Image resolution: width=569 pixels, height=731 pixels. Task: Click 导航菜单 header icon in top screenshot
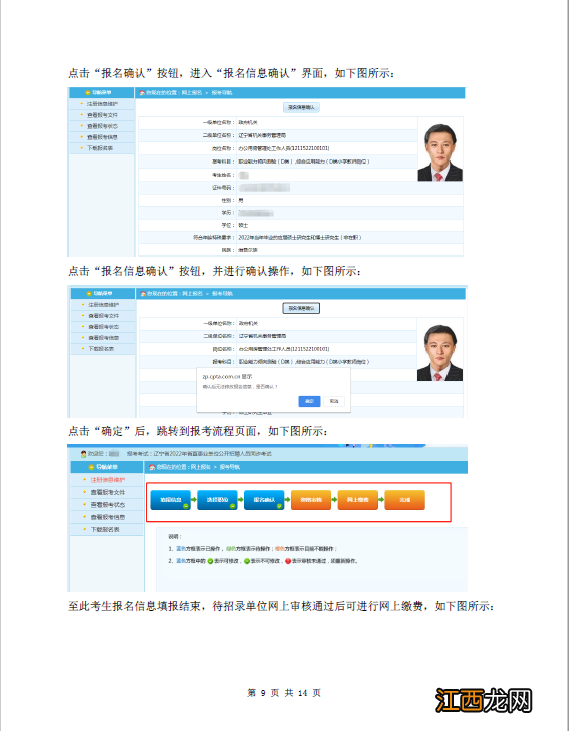coord(88,93)
